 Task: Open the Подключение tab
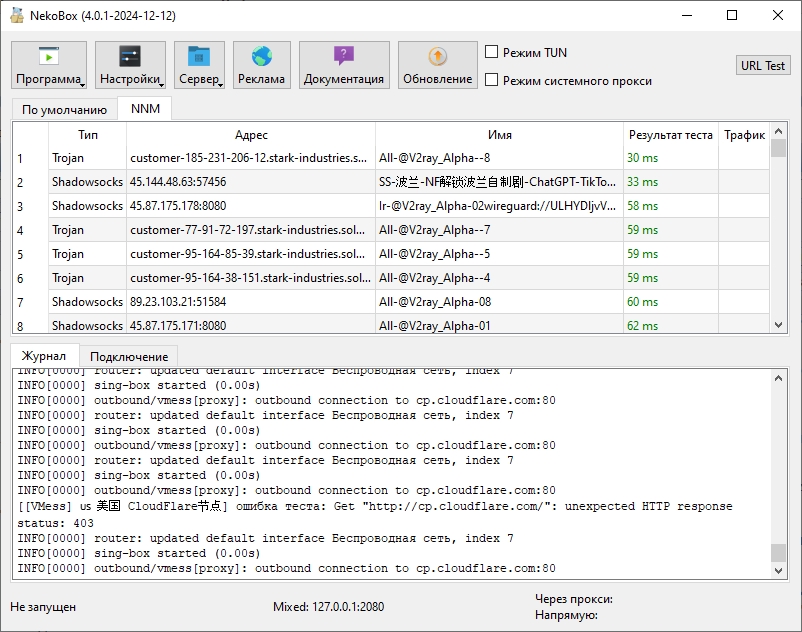pyautogui.click(x=129, y=354)
